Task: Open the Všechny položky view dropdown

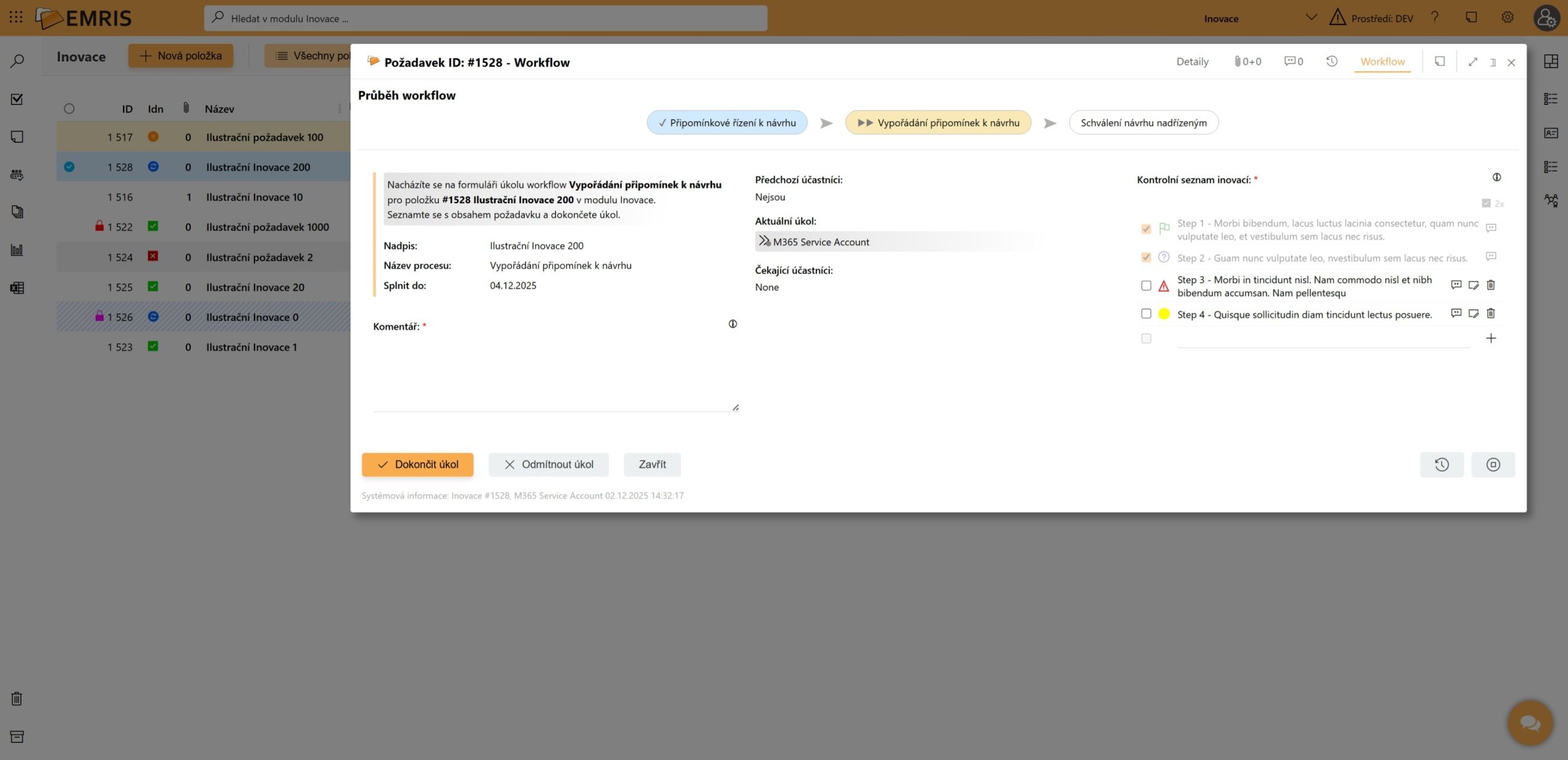Action: coord(308,56)
